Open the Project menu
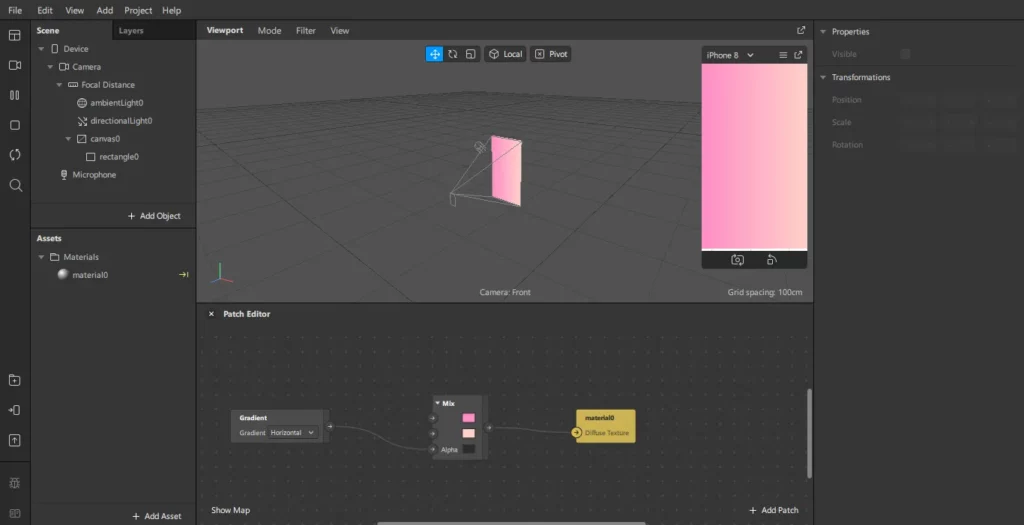The width and height of the screenshot is (1024, 525). click(x=138, y=10)
